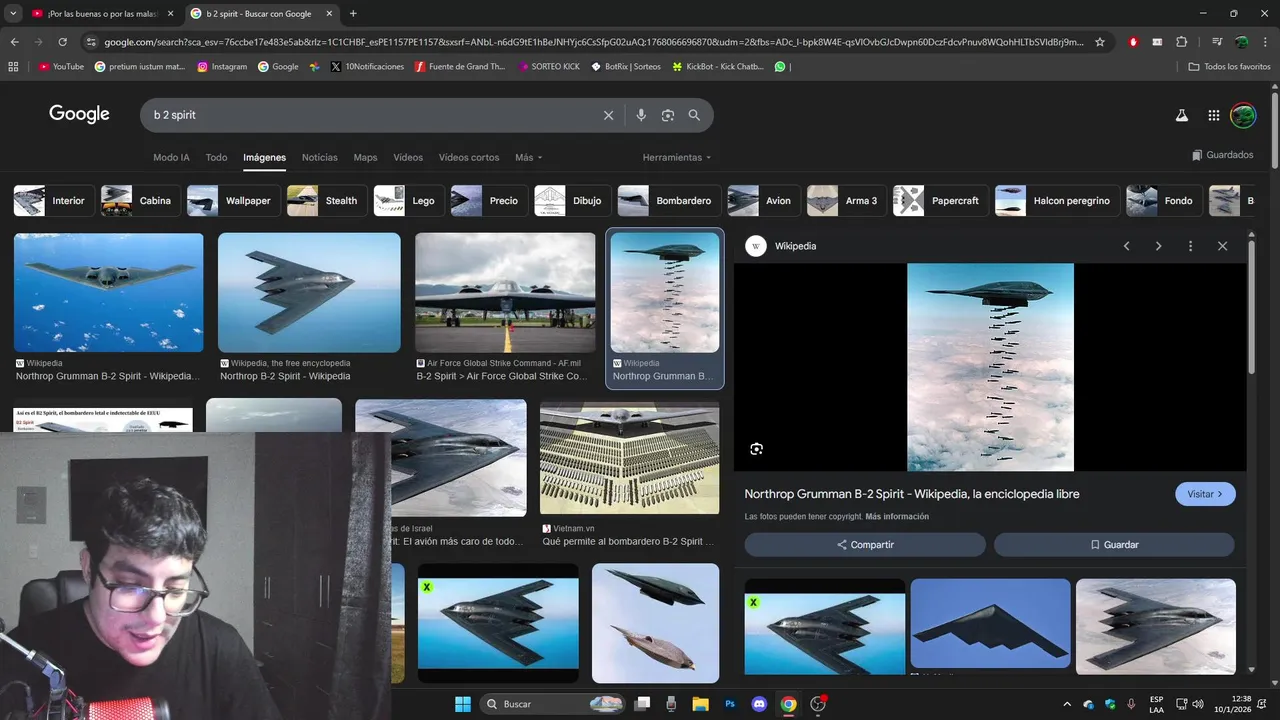Image resolution: width=1280 pixels, height=720 pixels.
Task: Click in the b 2 spirit search field
Action: click(370, 115)
